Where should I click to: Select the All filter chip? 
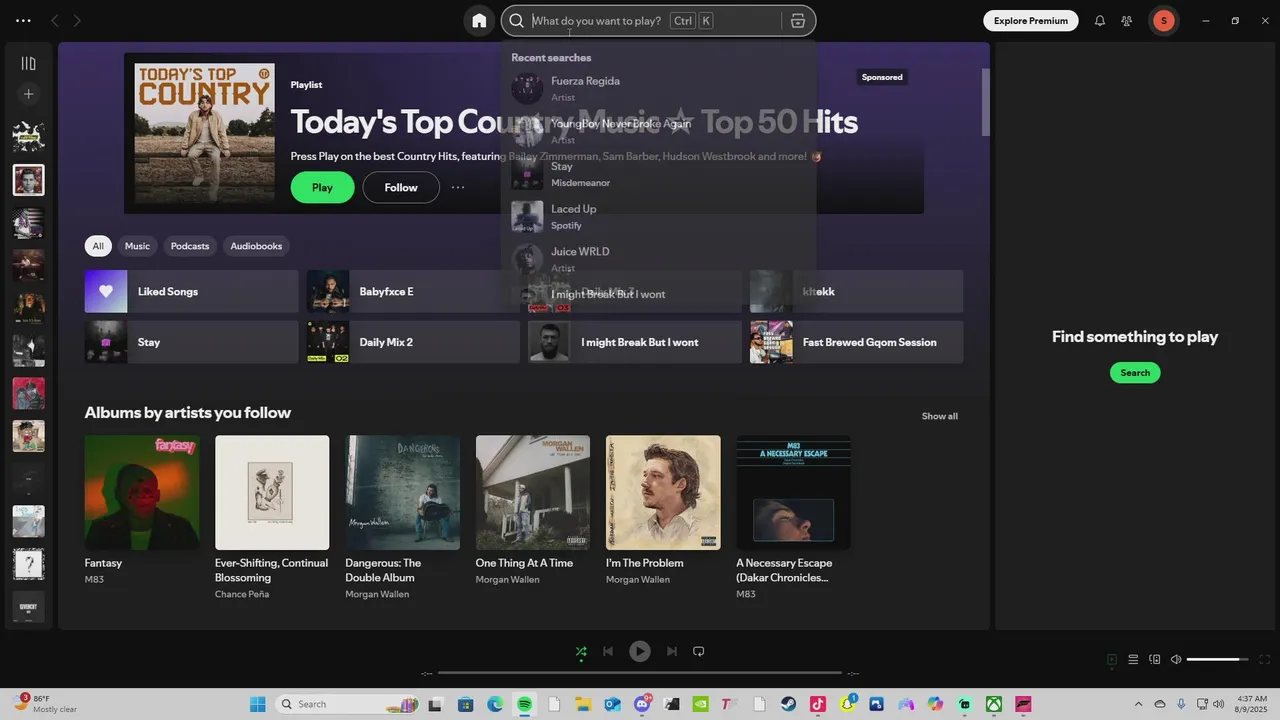(x=98, y=246)
